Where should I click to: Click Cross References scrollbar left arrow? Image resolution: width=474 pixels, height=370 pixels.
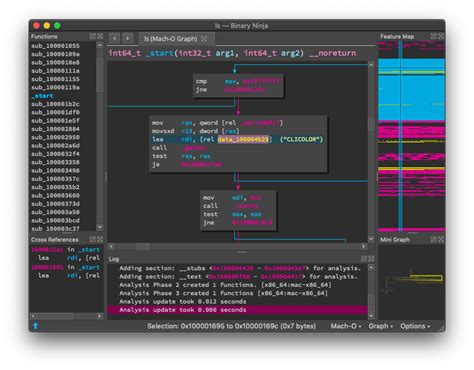coord(33,316)
